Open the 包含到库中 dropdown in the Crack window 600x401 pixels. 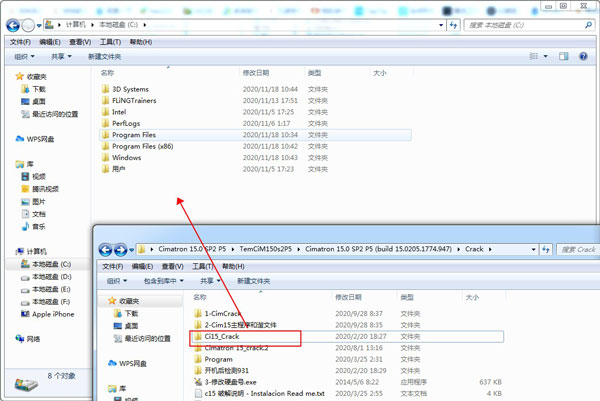[164, 281]
